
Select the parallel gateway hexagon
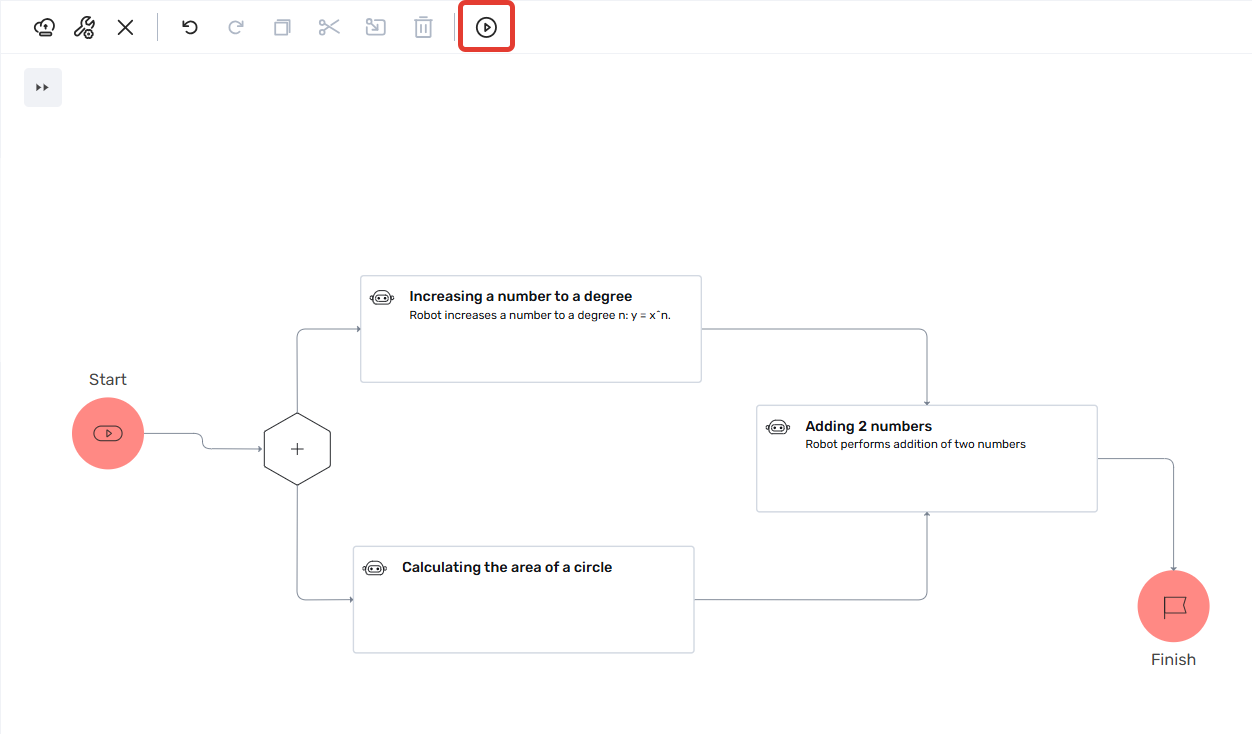pyautogui.click(x=297, y=449)
